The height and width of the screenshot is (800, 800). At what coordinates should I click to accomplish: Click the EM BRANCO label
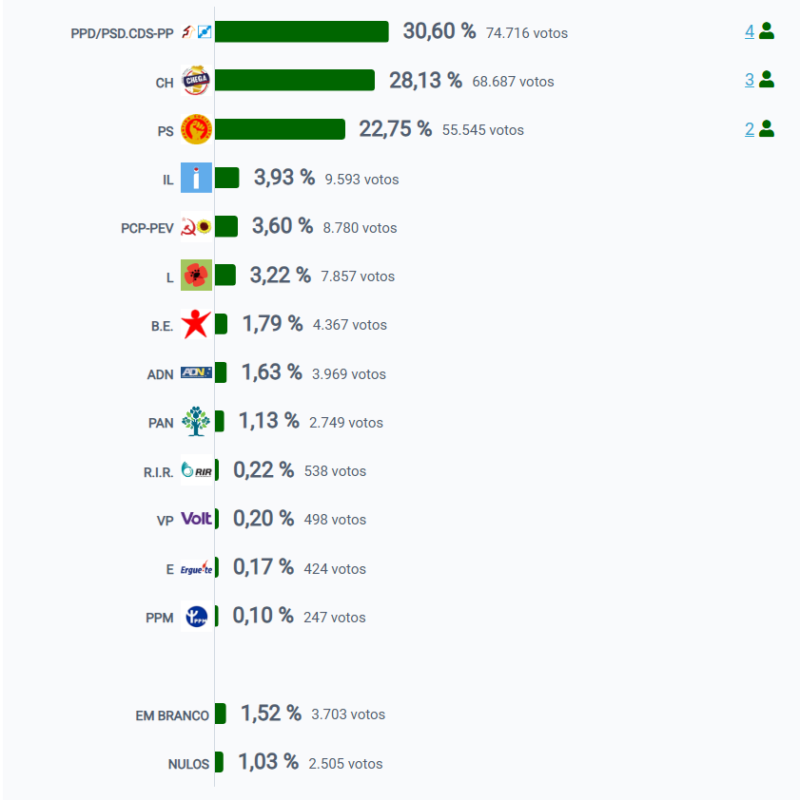(172, 715)
